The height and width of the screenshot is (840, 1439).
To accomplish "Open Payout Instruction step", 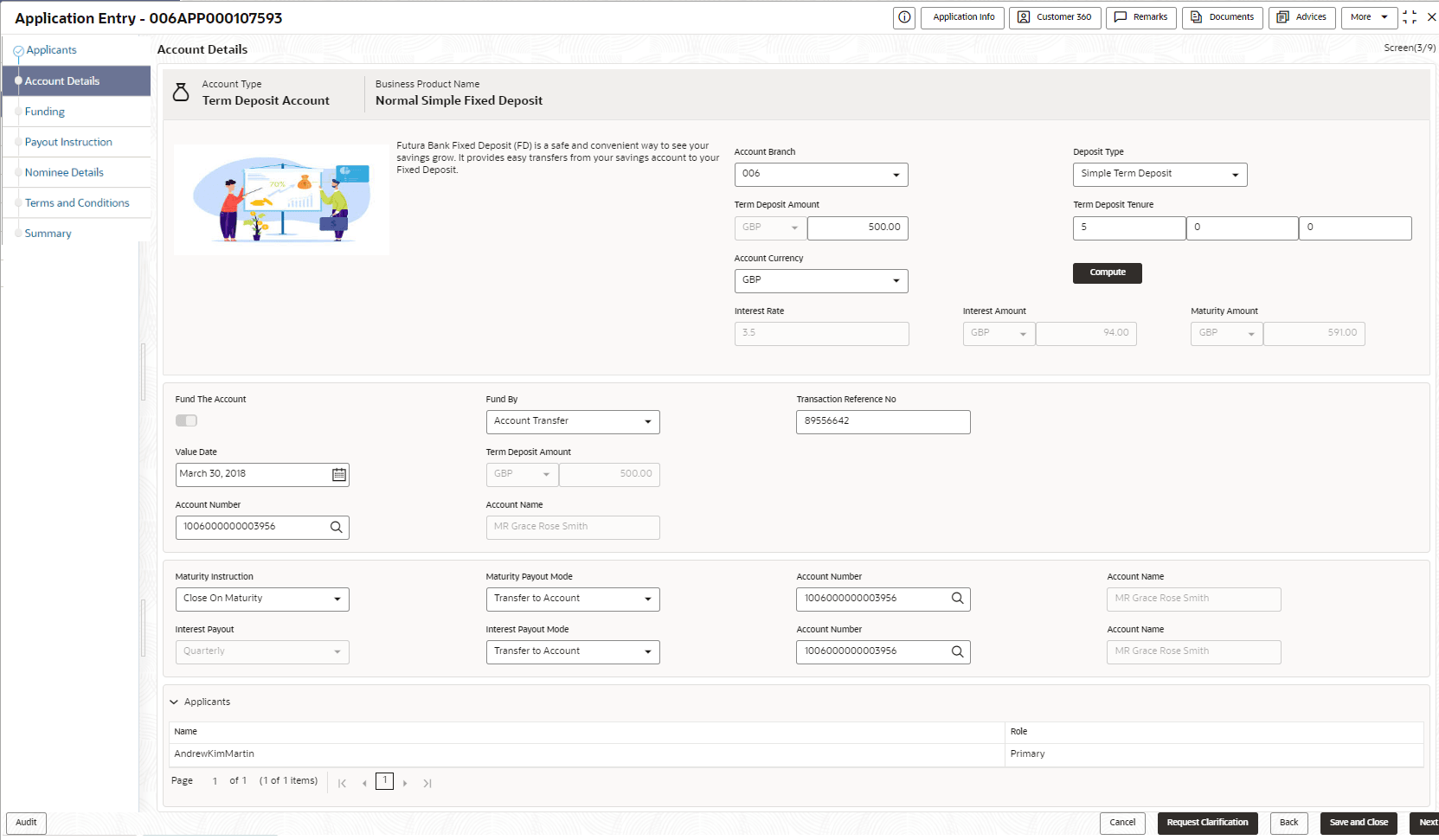I will tap(68, 142).
